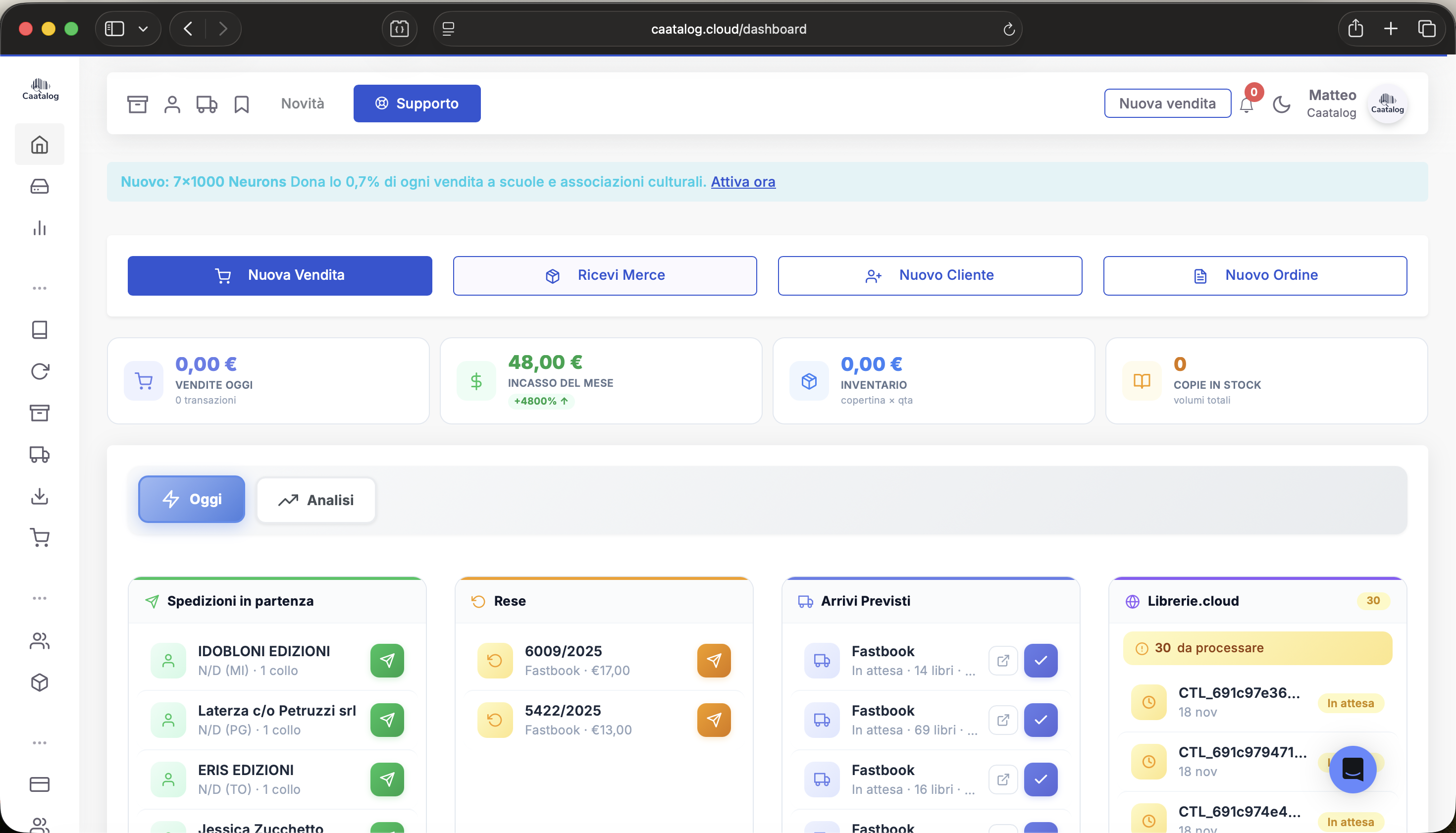1456x833 pixels.
Task: Open the download receive sidebar icon
Action: point(40,496)
